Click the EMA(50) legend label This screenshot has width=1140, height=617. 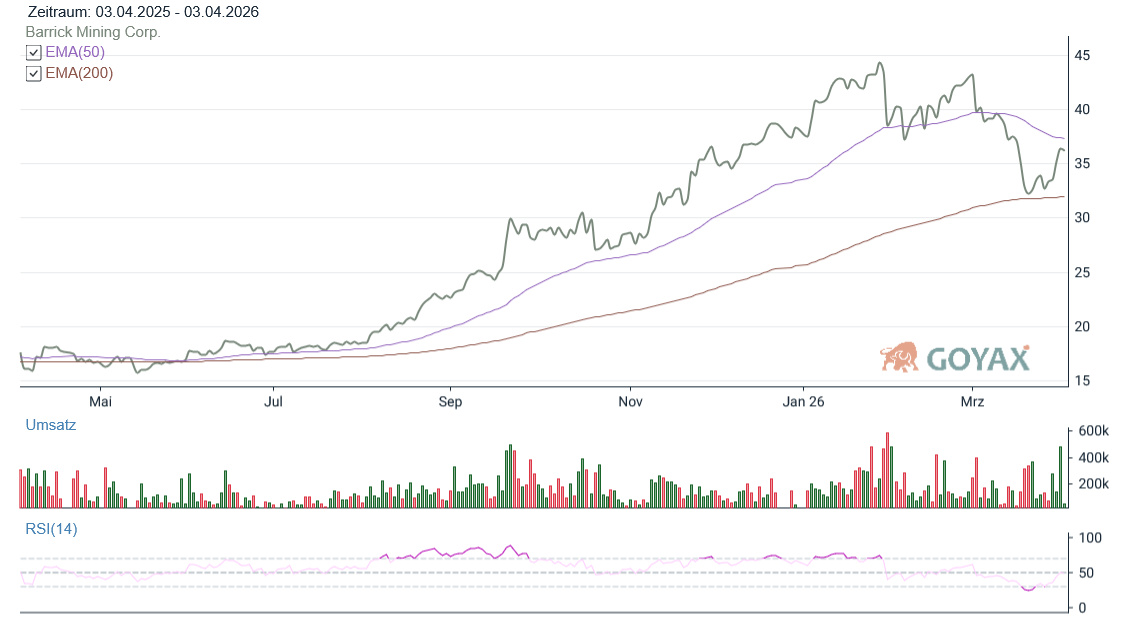[75, 52]
